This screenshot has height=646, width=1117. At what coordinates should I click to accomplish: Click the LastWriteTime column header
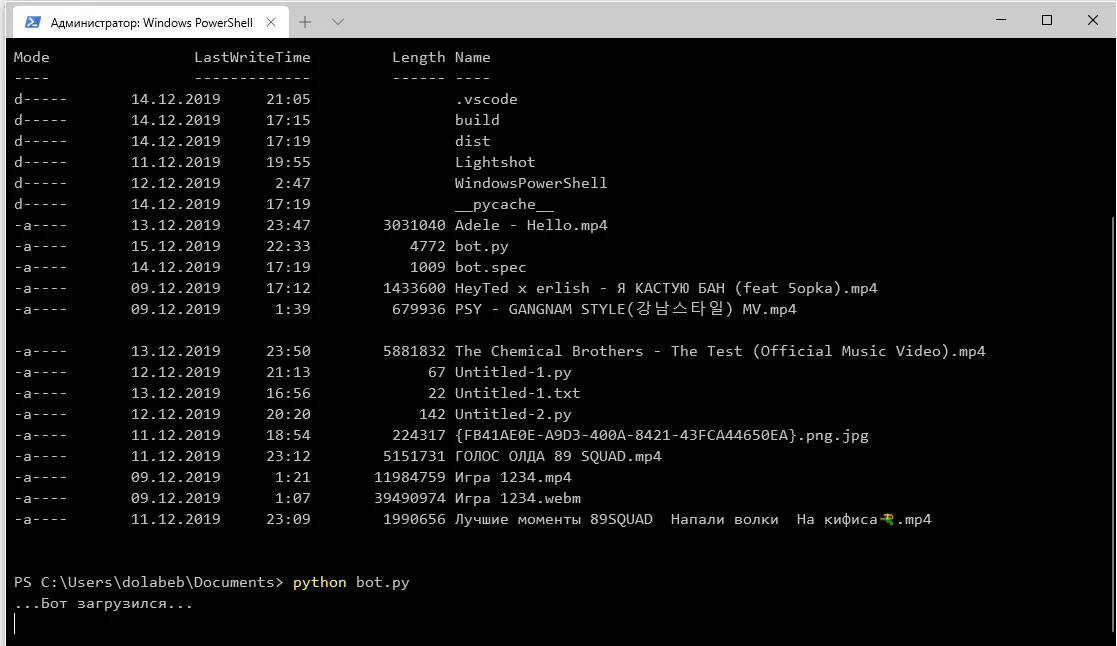(252, 57)
